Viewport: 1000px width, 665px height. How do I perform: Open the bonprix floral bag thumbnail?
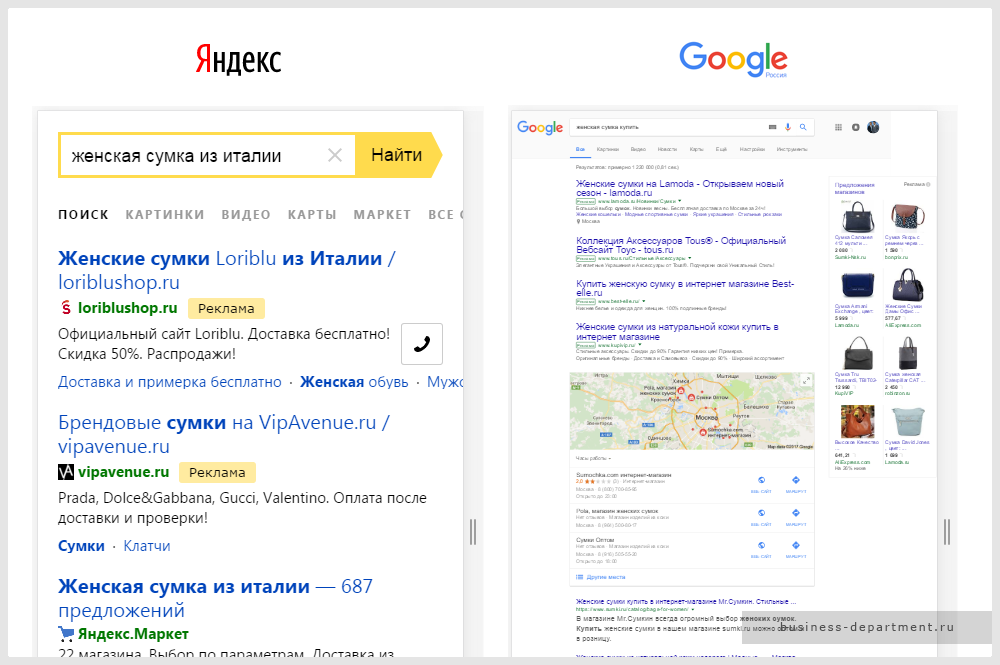coord(908,216)
